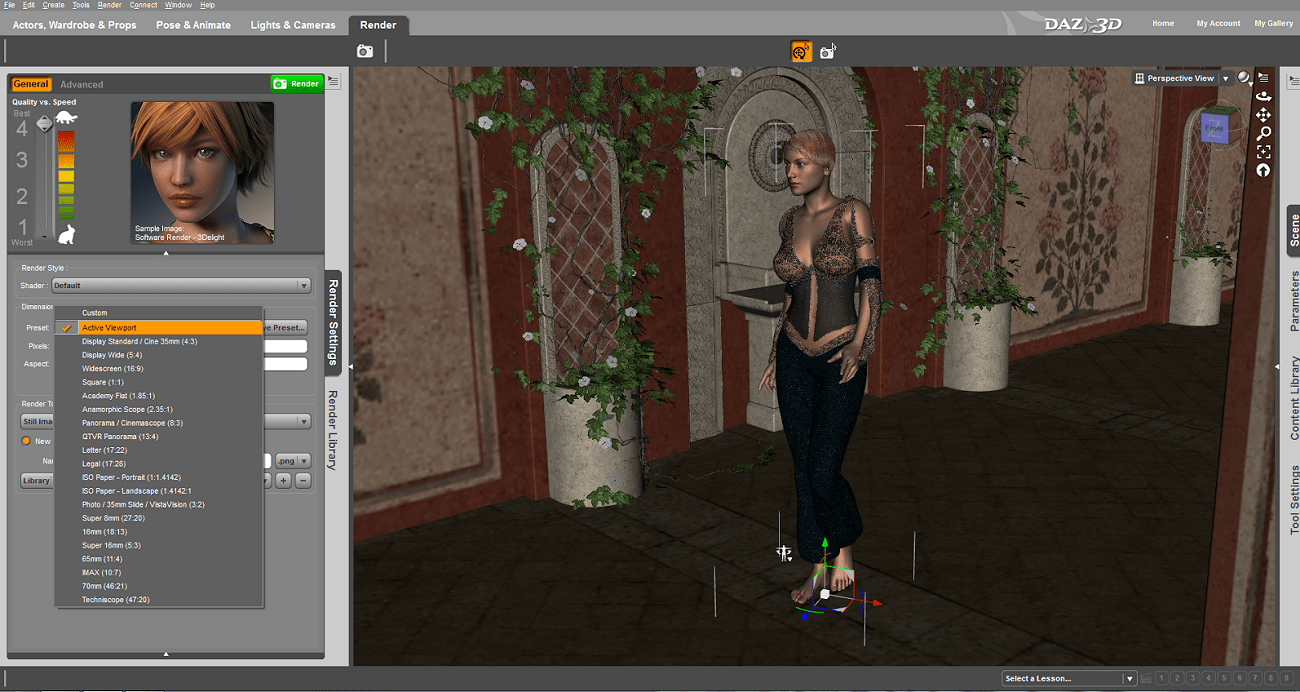1300x692 pixels.
Task: Click the minus remove-folder button
Action: point(303,481)
